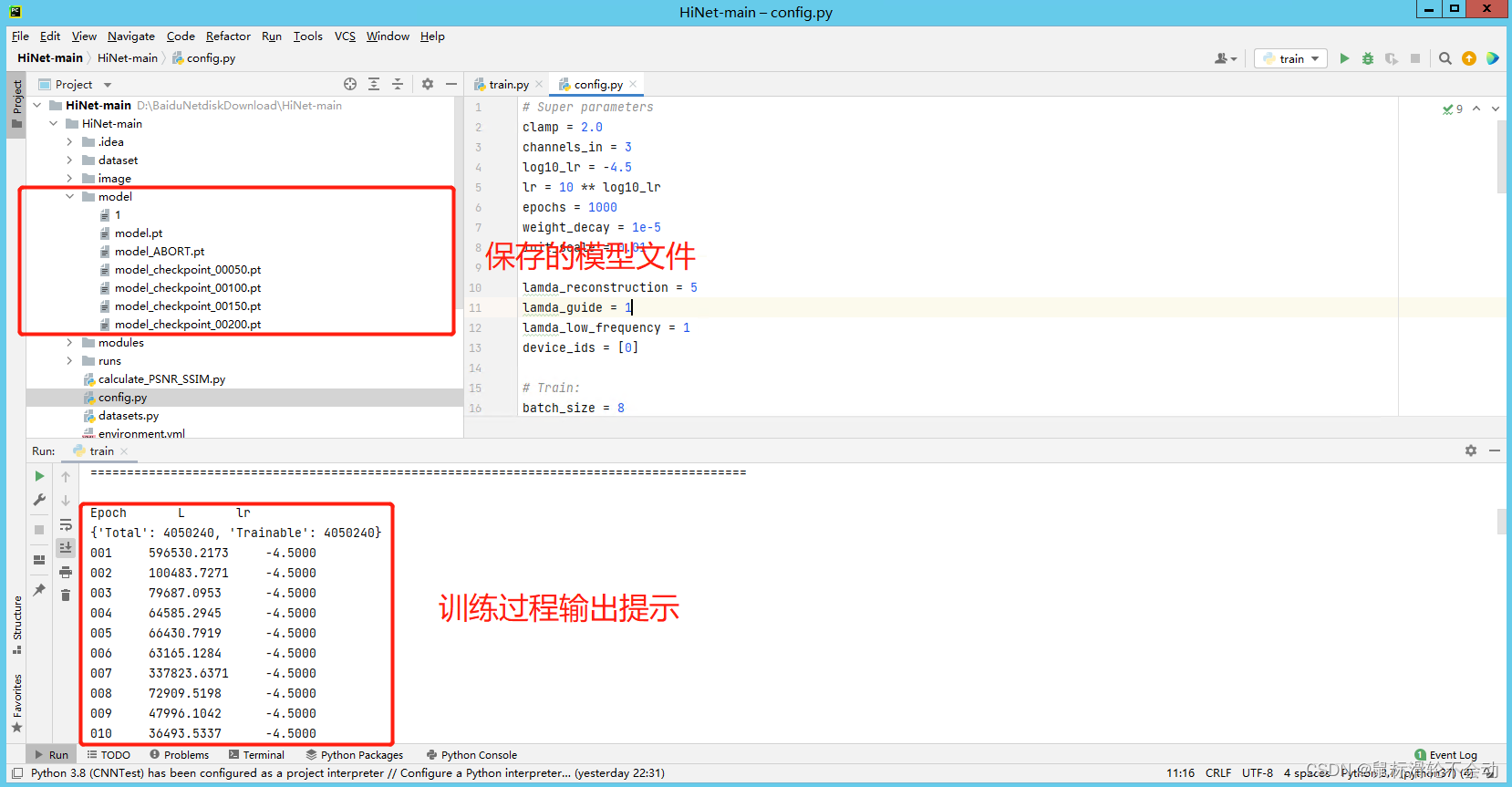Open the File menu
Viewport: 1512px width, 787px height.
tap(20, 36)
